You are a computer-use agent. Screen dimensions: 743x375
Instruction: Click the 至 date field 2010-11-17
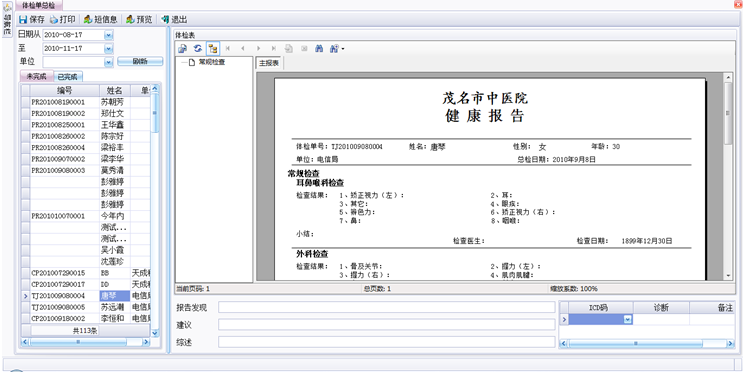point(73,48)
